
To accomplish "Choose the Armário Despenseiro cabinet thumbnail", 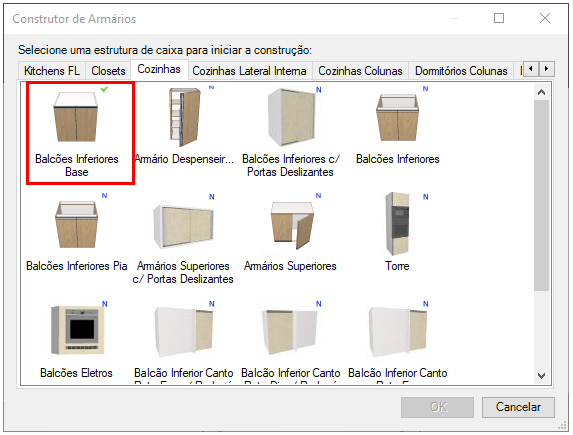I will pyautogui.click(x=185, y=117).
